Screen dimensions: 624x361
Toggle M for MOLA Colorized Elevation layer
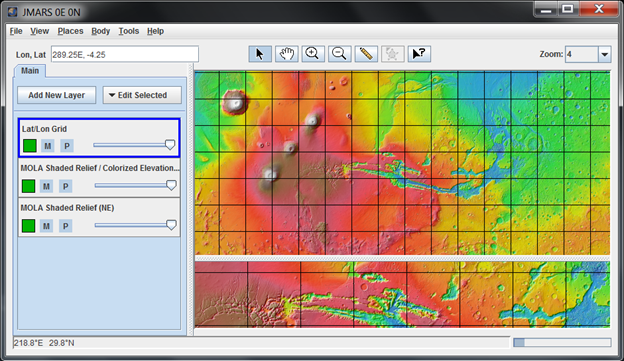[x=47, y=186]
